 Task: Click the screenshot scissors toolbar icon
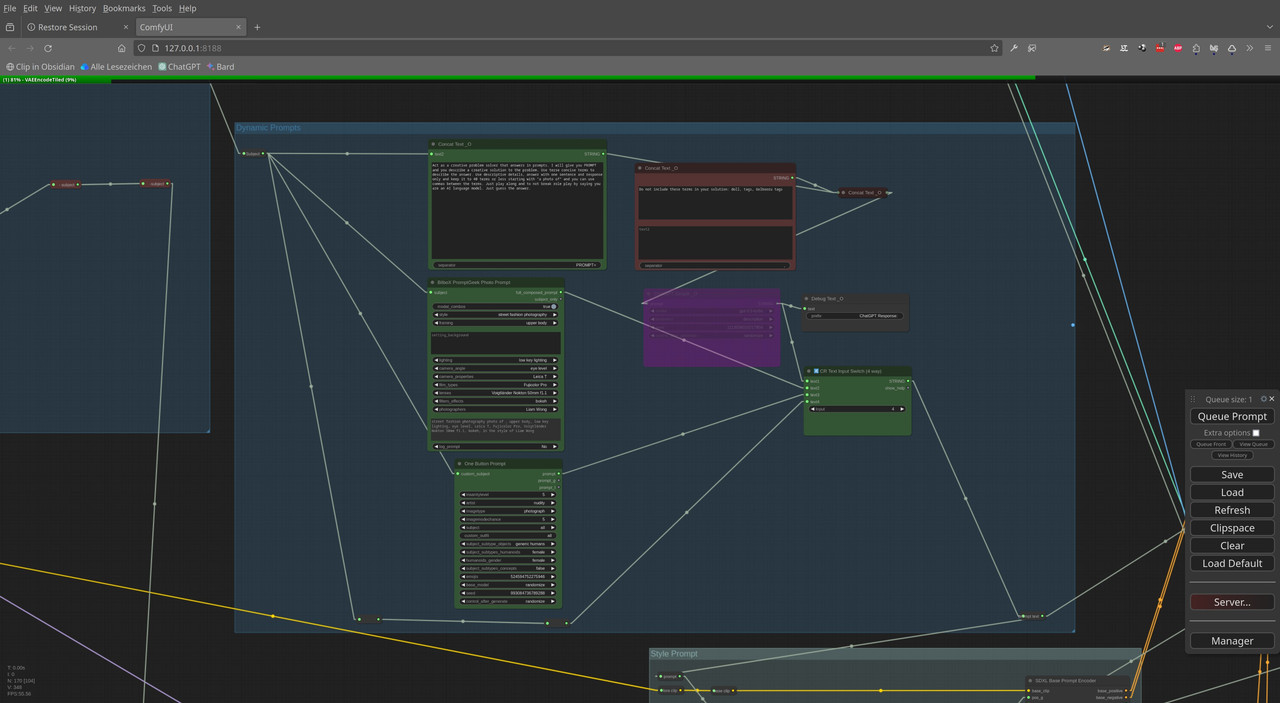1033,48
